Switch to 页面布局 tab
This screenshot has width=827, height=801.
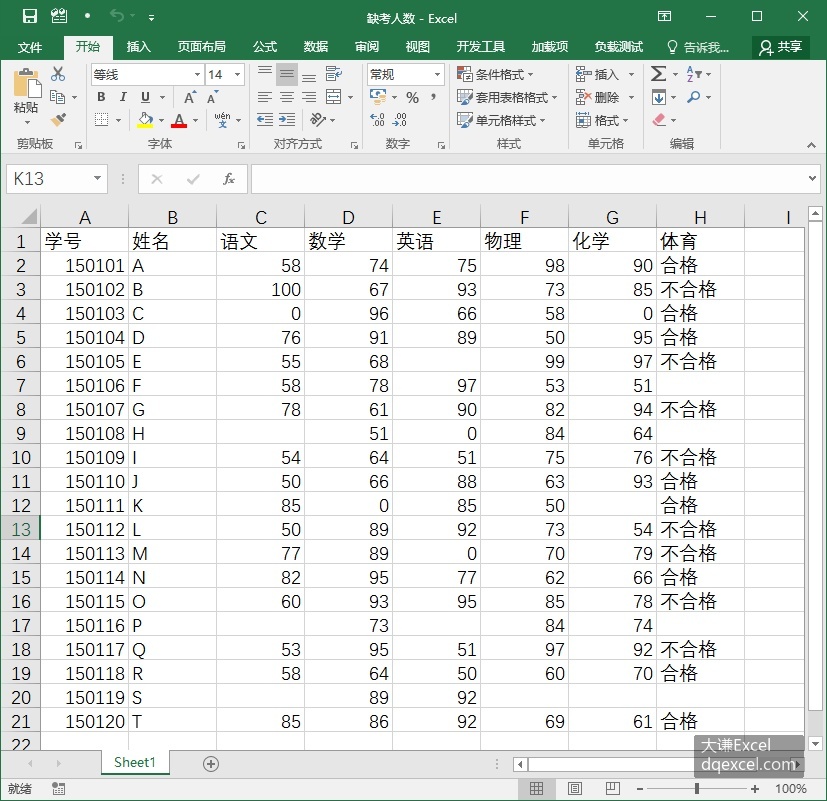pos(201,47)
